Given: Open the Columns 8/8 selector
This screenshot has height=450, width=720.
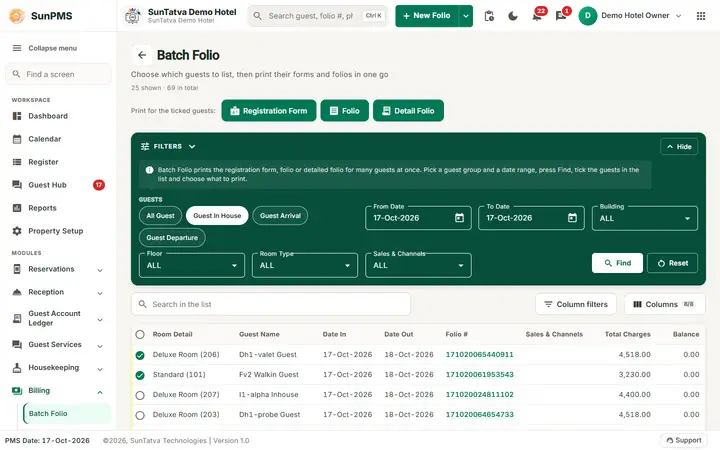Looking at the screenshot, I should coord(664,304).
